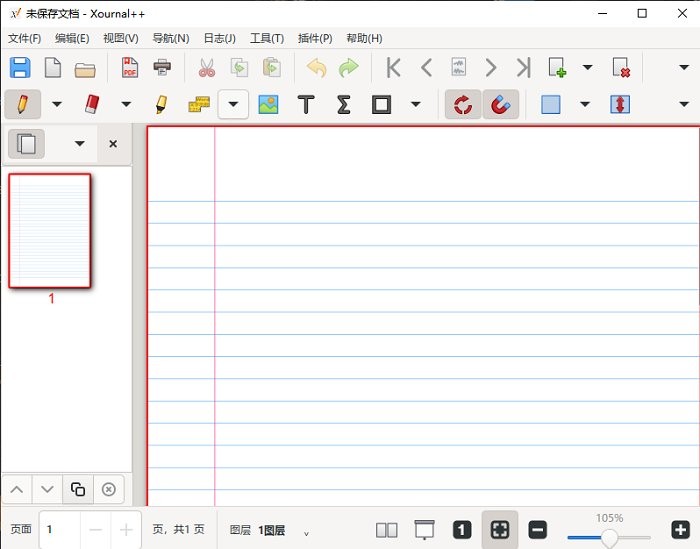This screenshot has width=700, height=549.
Task: Select the page 1 thumbnail
Action: (x=50, y=230)
